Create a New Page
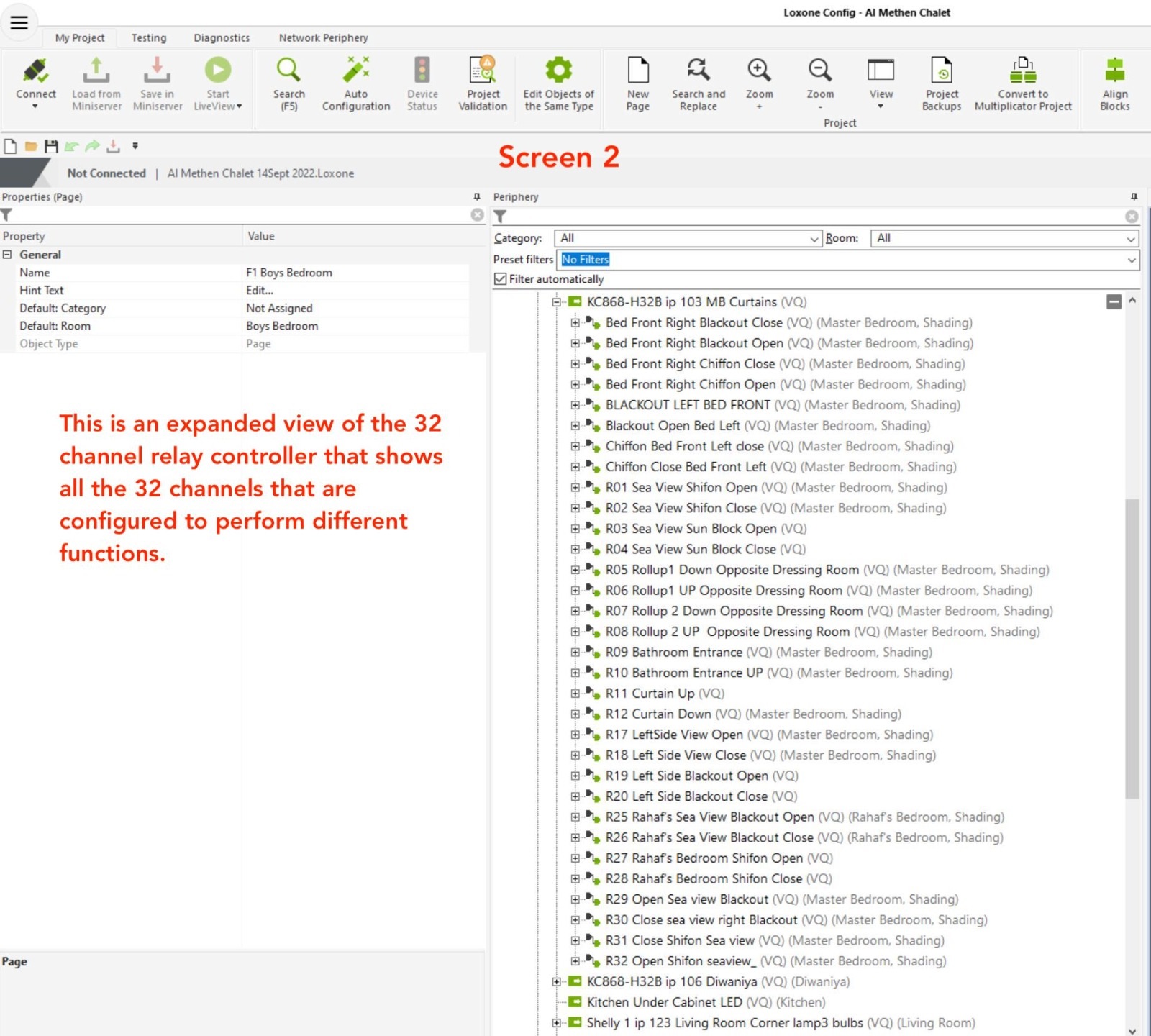 pos(637,72)
